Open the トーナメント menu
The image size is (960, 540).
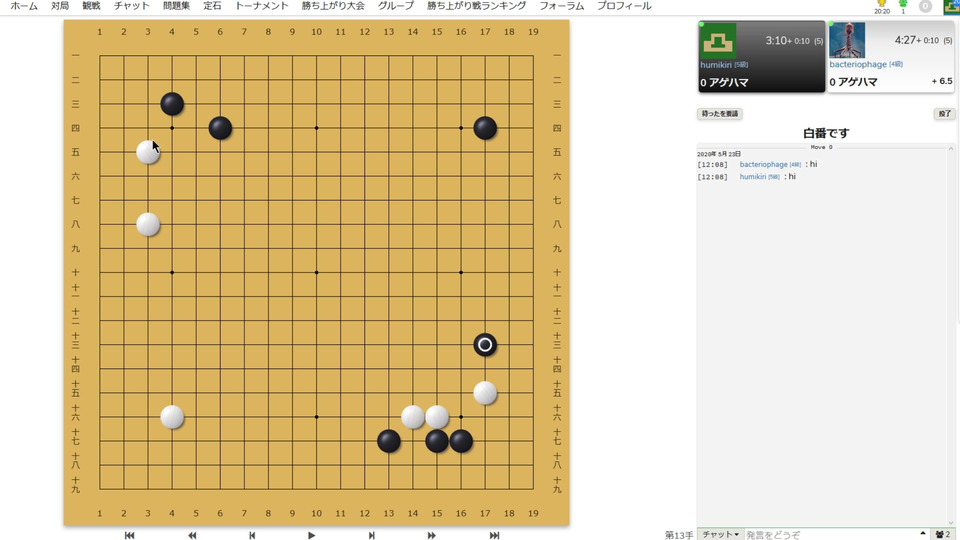(x=261, y=6)
